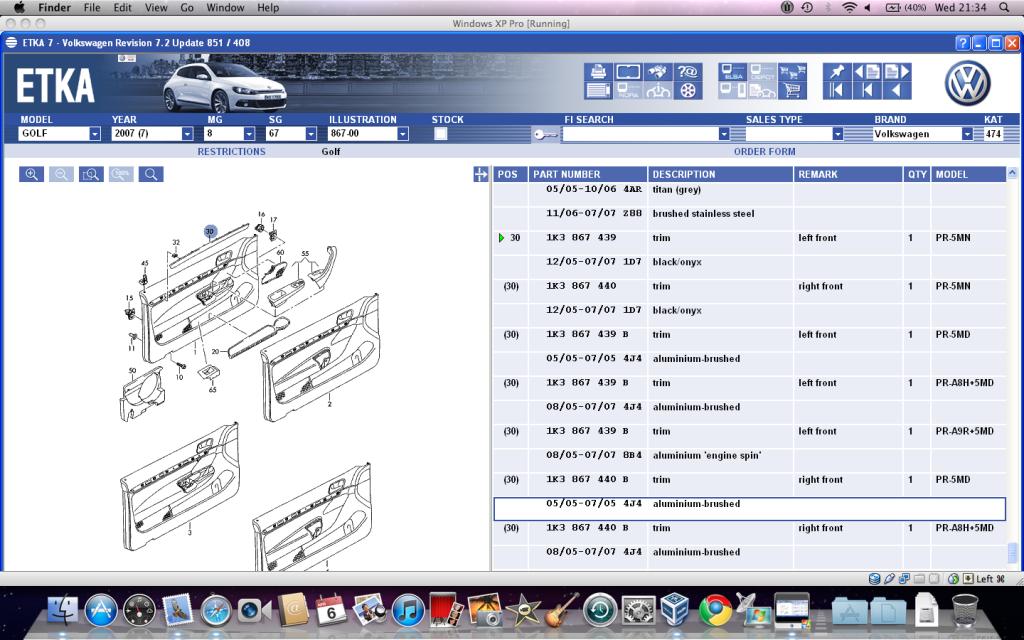Expand the FI SEARCH dropdown arrow
The height and width of the screenshot is (640, 1024).
(x=724, y=134)
